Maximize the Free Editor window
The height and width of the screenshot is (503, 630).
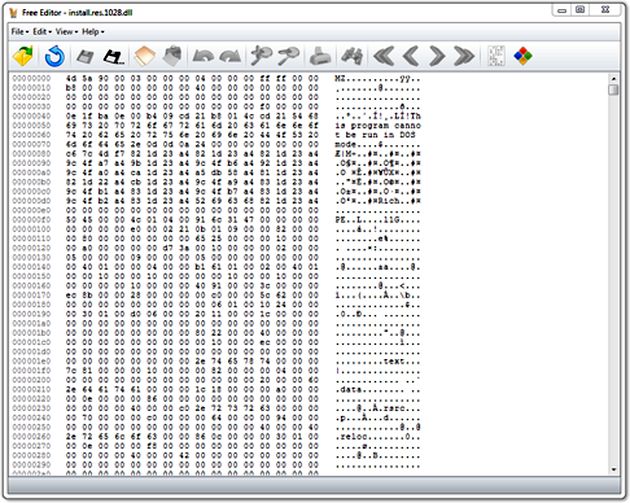tap(580, 10)
